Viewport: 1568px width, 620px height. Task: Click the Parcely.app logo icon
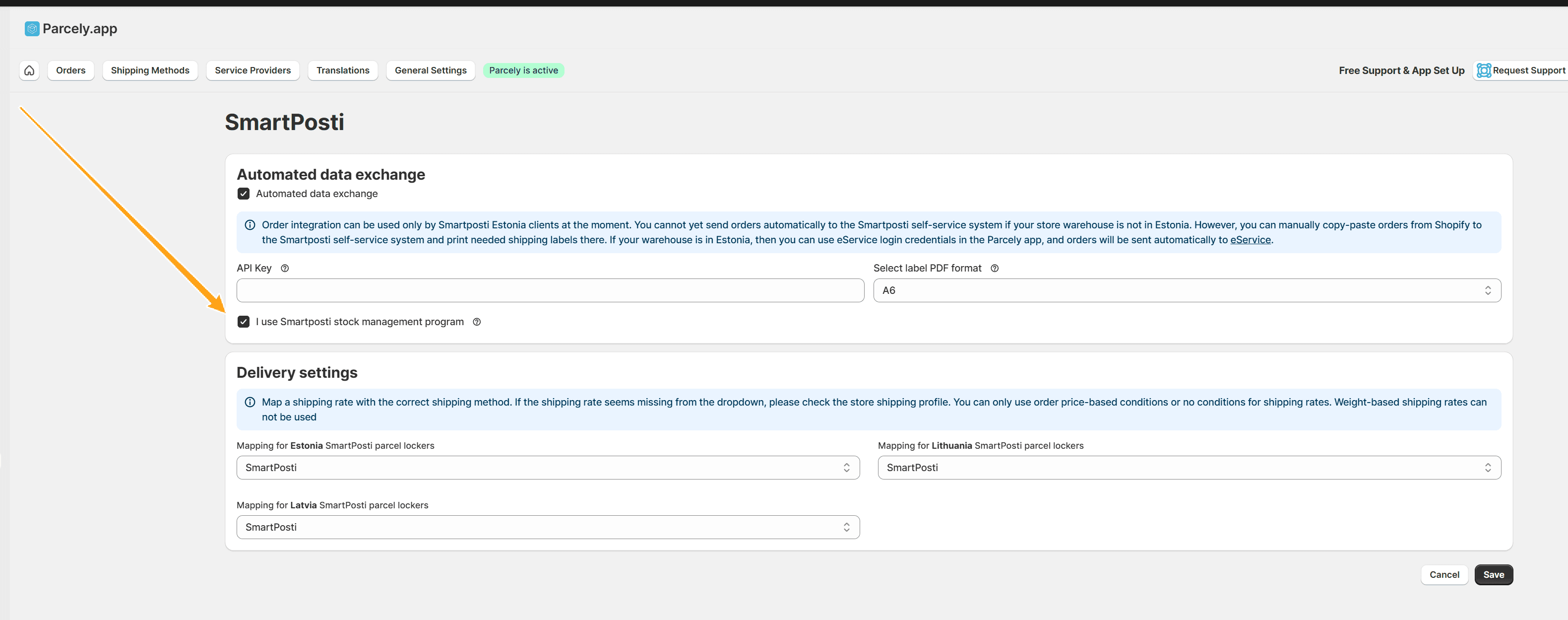(32, 29)
